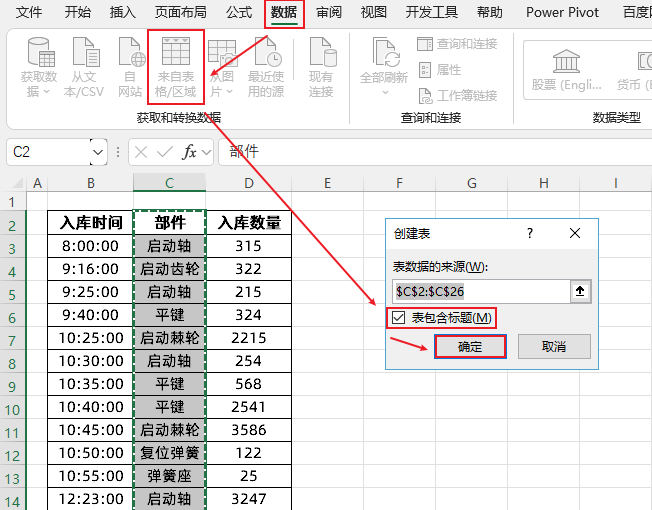The image size is (652, 510).
Task: Click the formula bar containing 部件
Action: tap(435, 151)
